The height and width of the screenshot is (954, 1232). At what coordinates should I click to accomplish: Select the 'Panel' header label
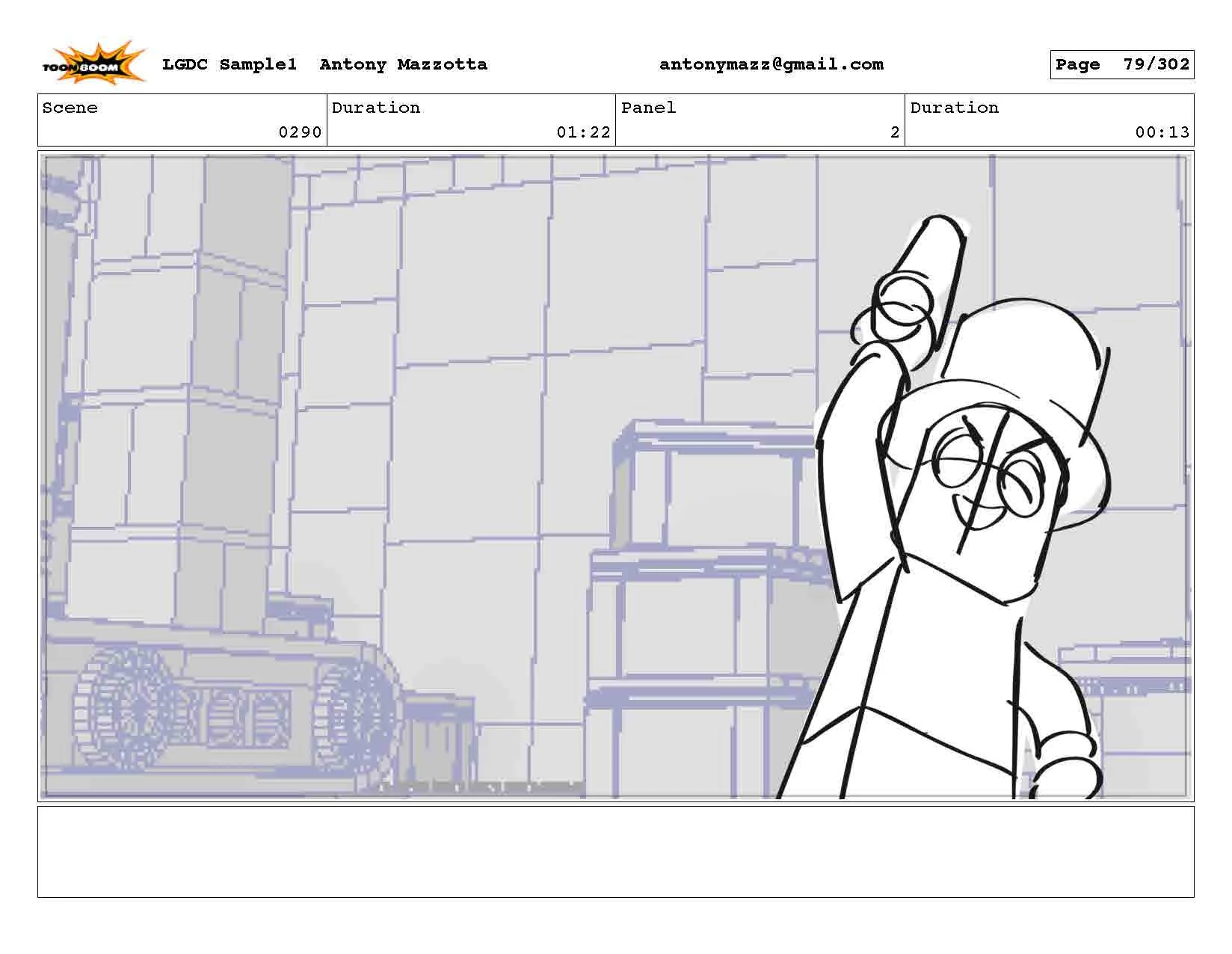click(649, 108)
